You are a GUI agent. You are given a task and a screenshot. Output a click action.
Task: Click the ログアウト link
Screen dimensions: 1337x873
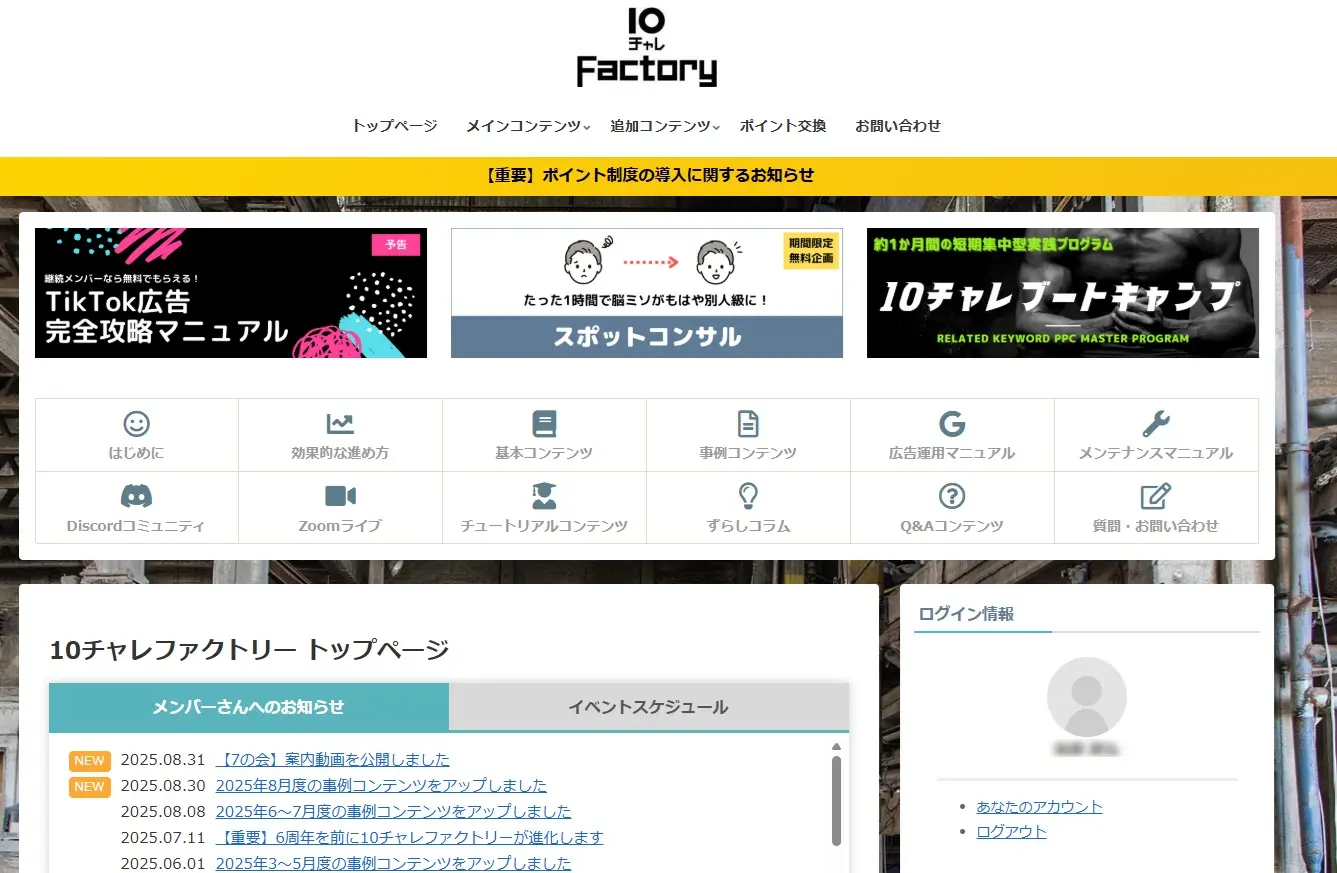[x=1011, y=832]
